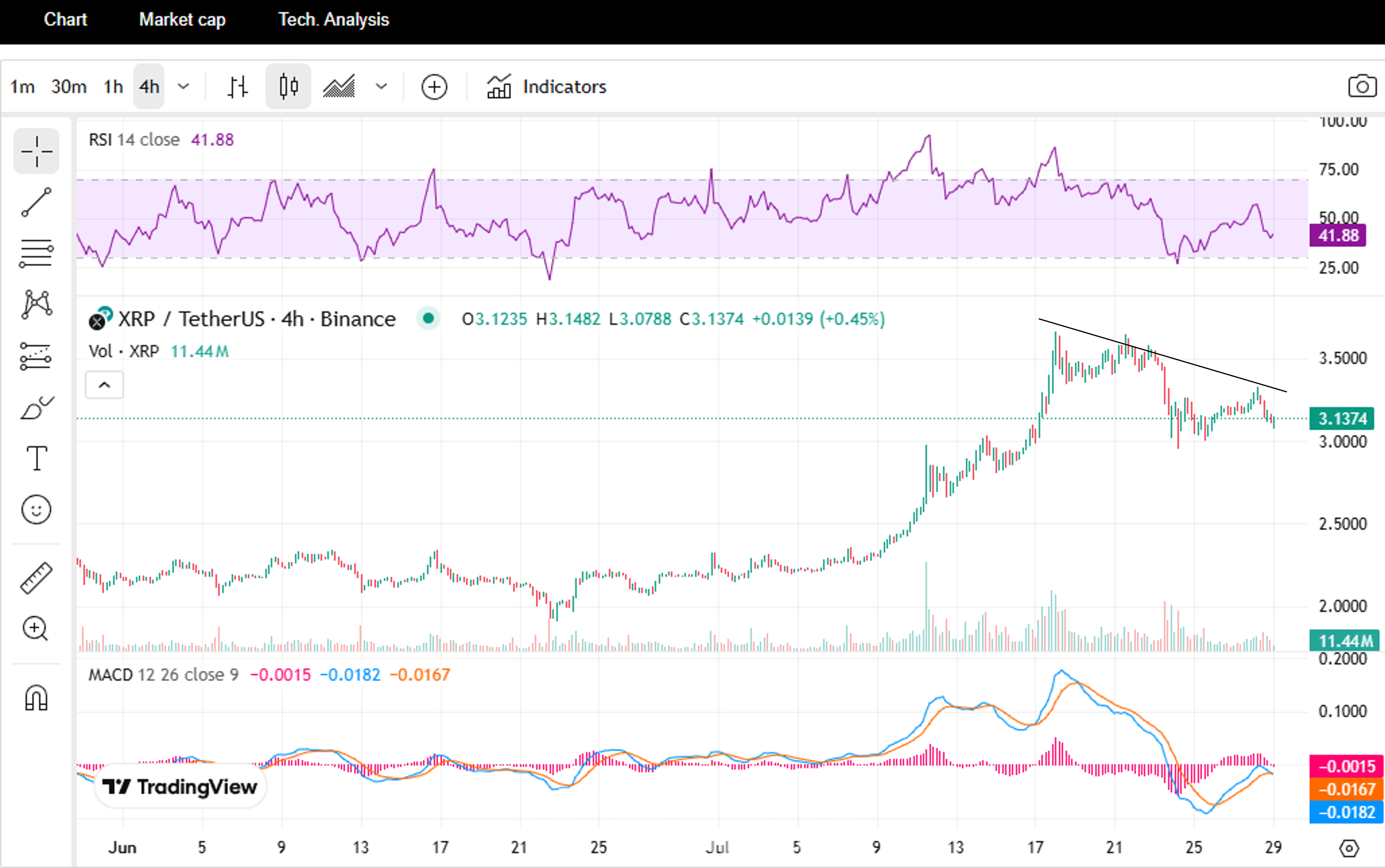
Task: Select the brush drawing tool
Action: coord(36,408)
